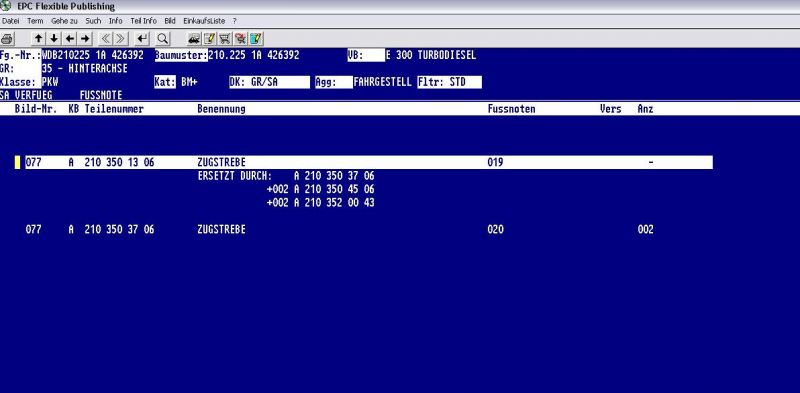Click the double right chevron button

pos(120,38)
